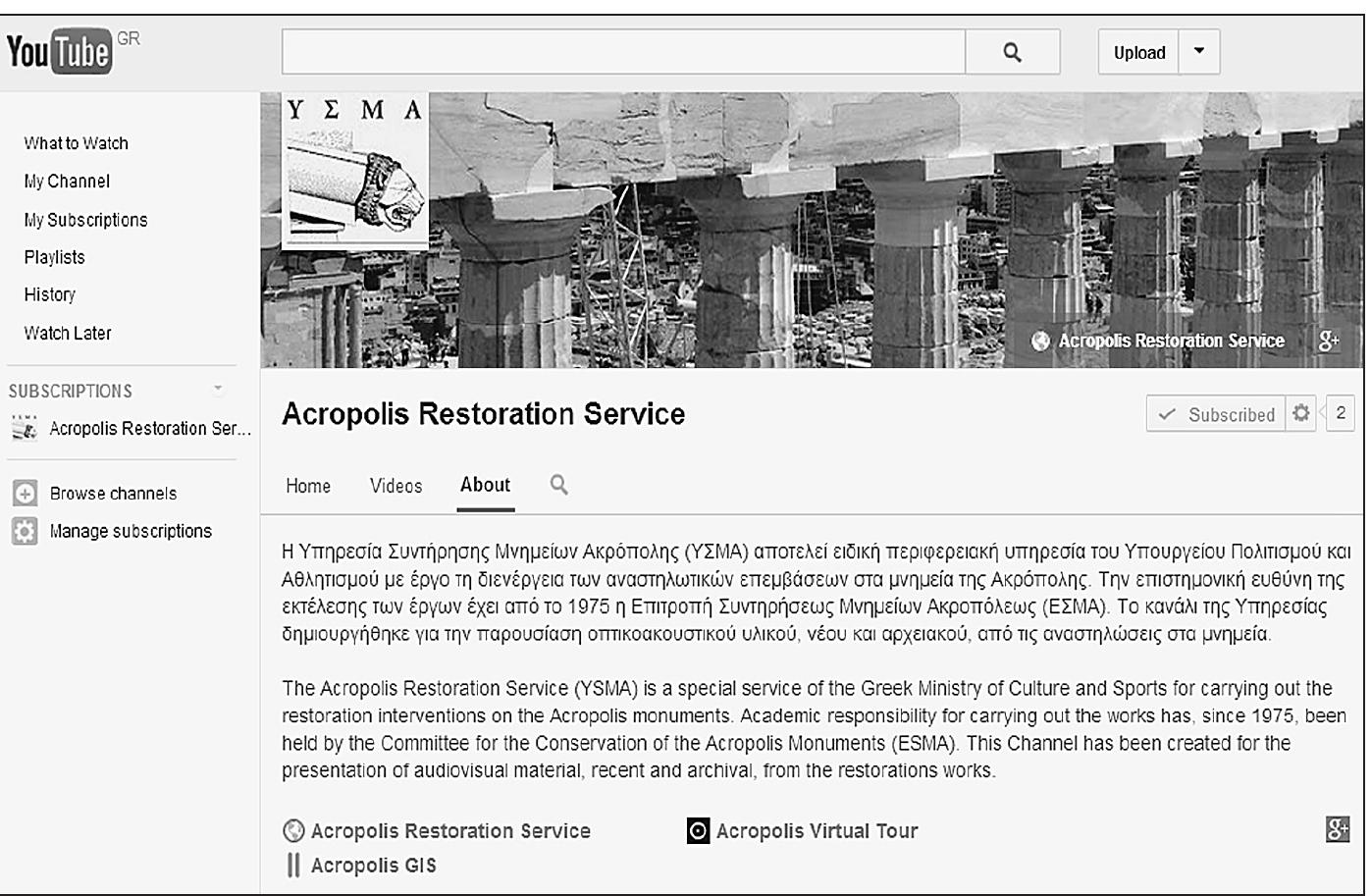Image resolution: width=1371 pixels, height=896 pixels.
Task: Click the Browse channels plus icon
Action: [25, 493]
